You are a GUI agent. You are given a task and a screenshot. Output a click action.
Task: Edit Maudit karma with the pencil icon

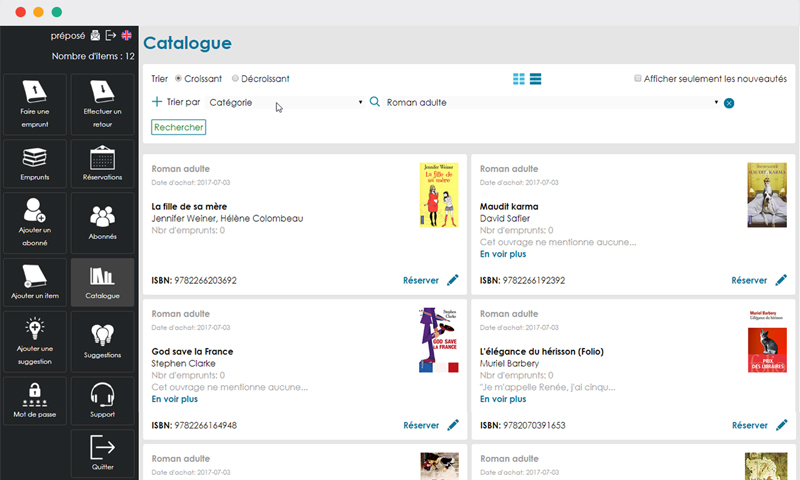pos(781,280)
